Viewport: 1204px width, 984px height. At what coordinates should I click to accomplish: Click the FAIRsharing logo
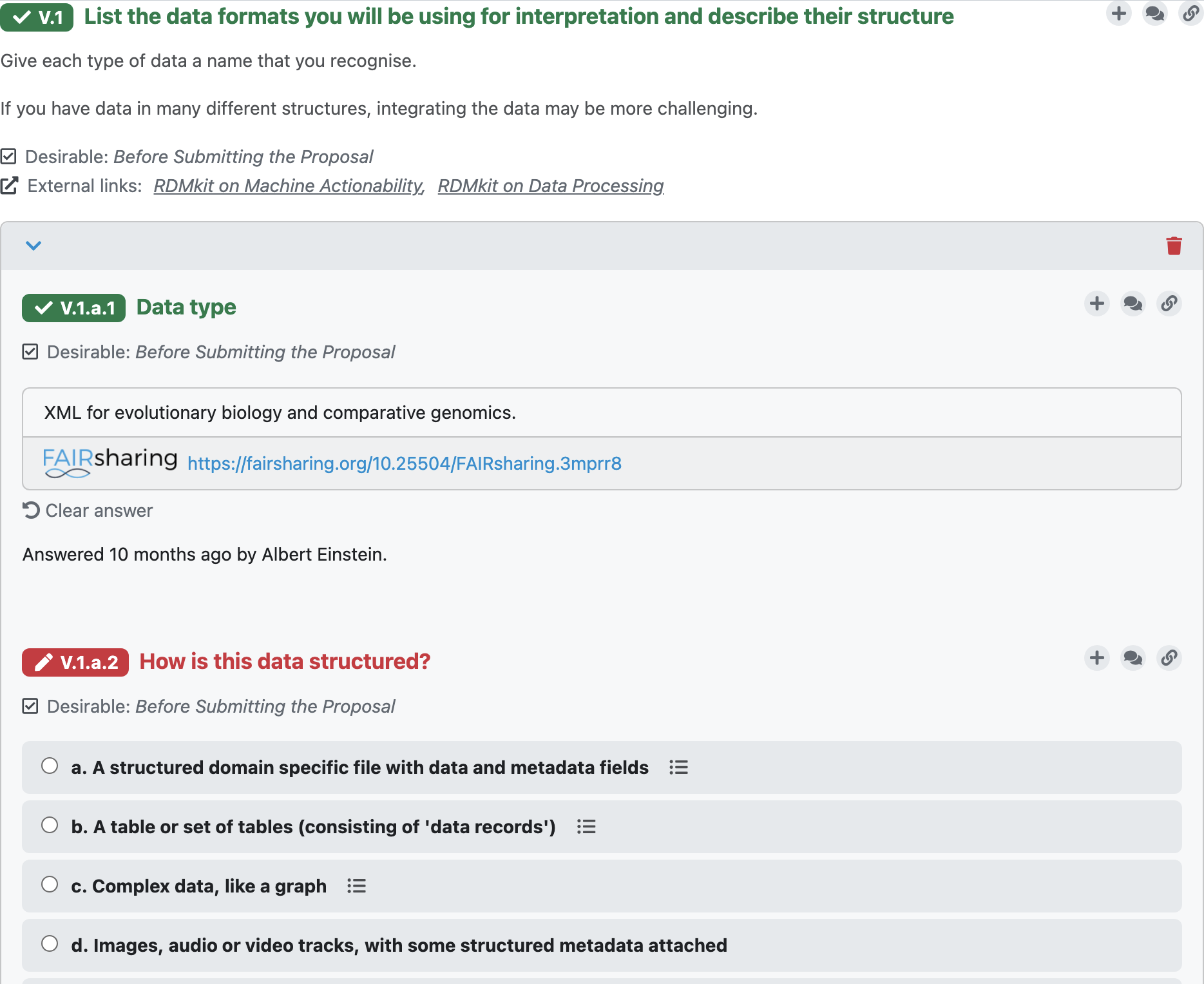(110, 463)
